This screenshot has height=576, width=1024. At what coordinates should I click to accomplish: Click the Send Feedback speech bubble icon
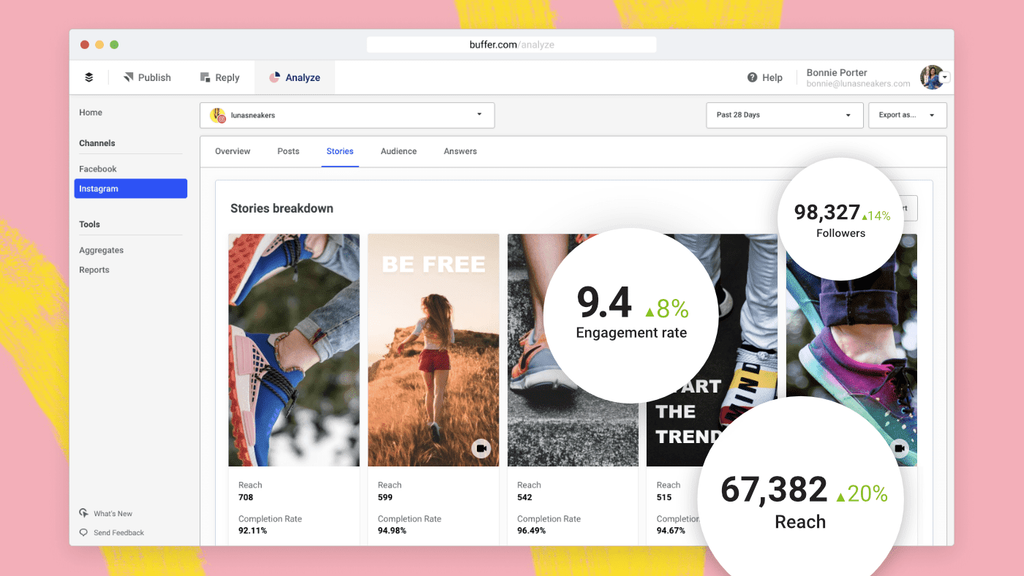tap(84, 532)
